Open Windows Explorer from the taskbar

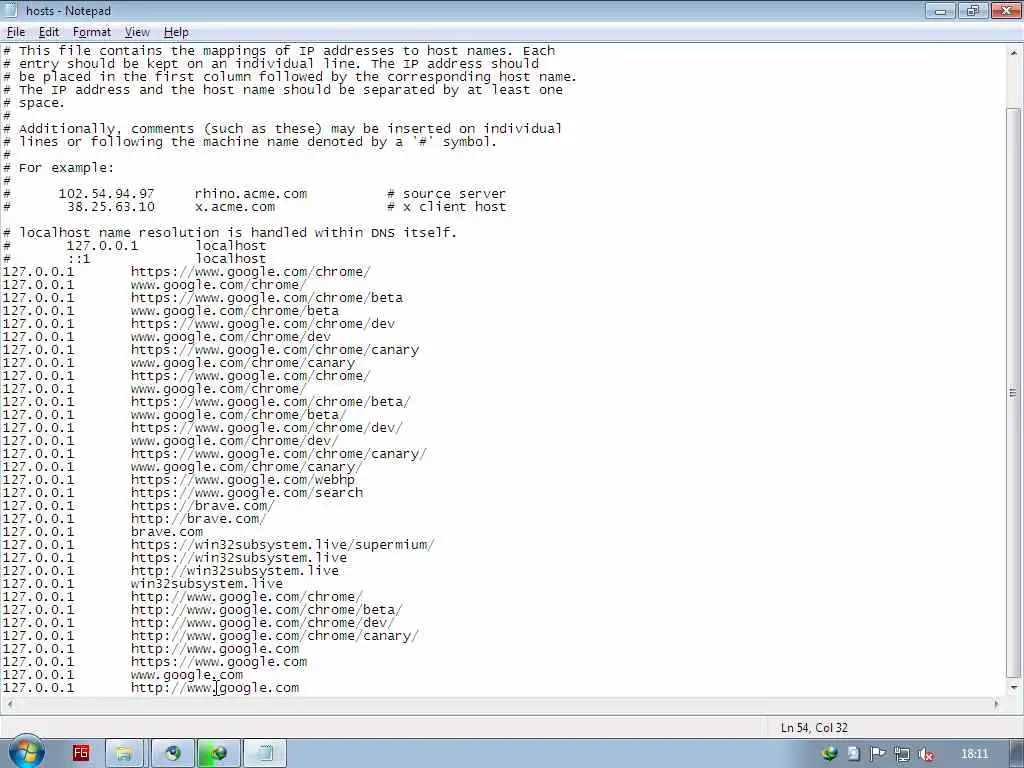point(124,753)
